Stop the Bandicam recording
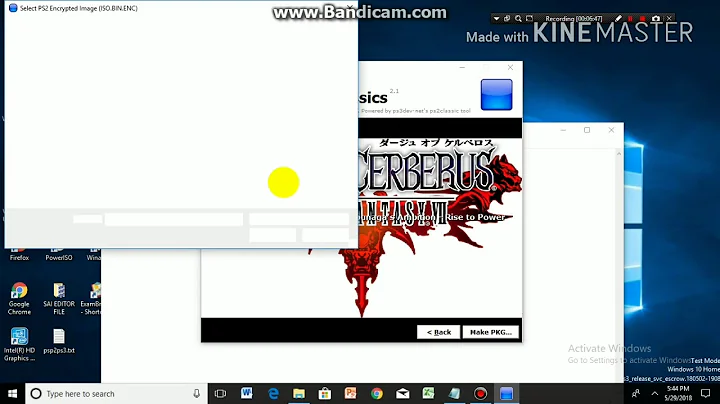Screen dimensions: 720x404 (x=642, y=18)
